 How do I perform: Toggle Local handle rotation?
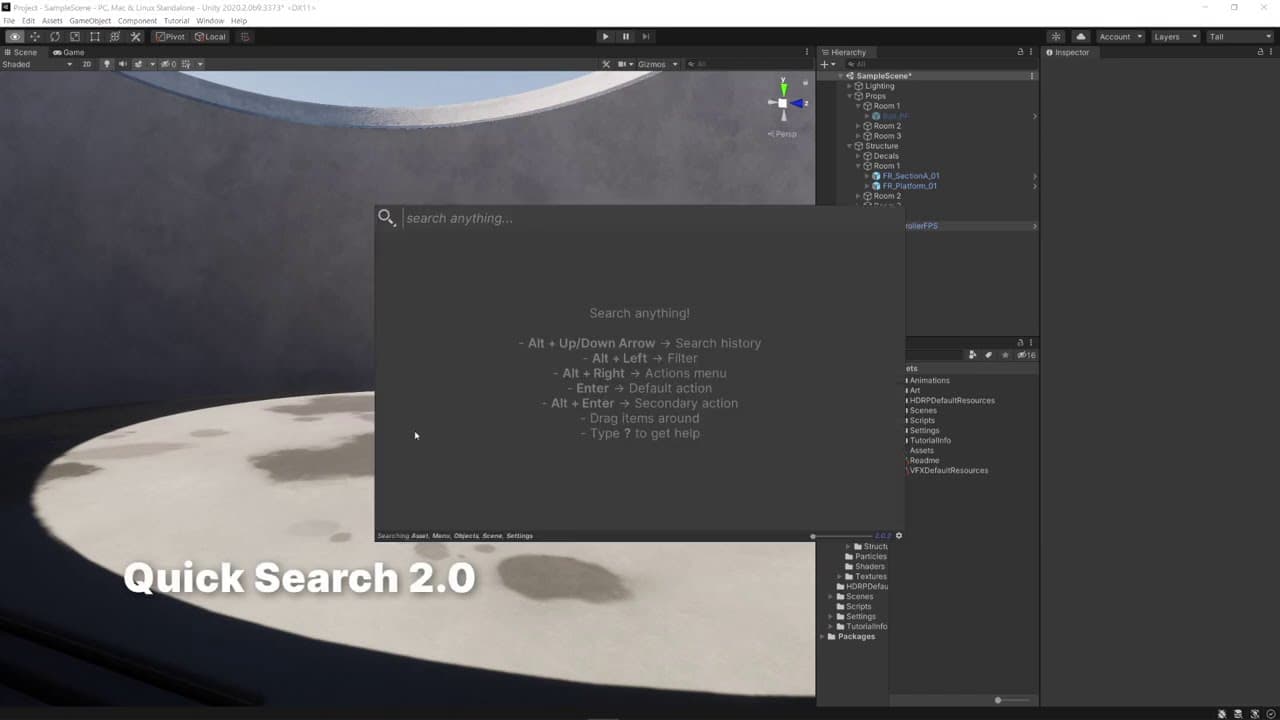[x=210, y=37]
